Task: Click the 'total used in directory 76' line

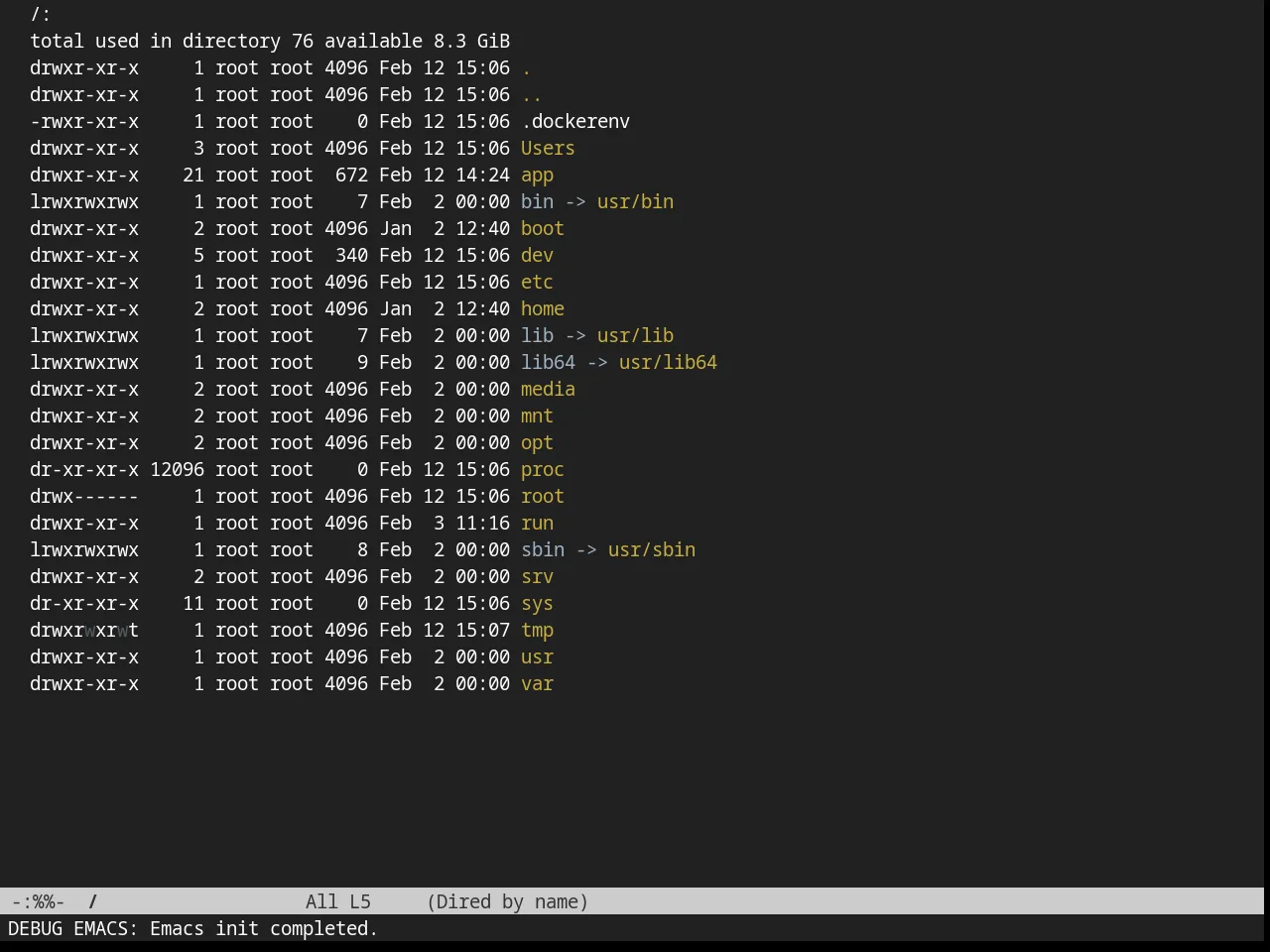Action: coord(270,41)
